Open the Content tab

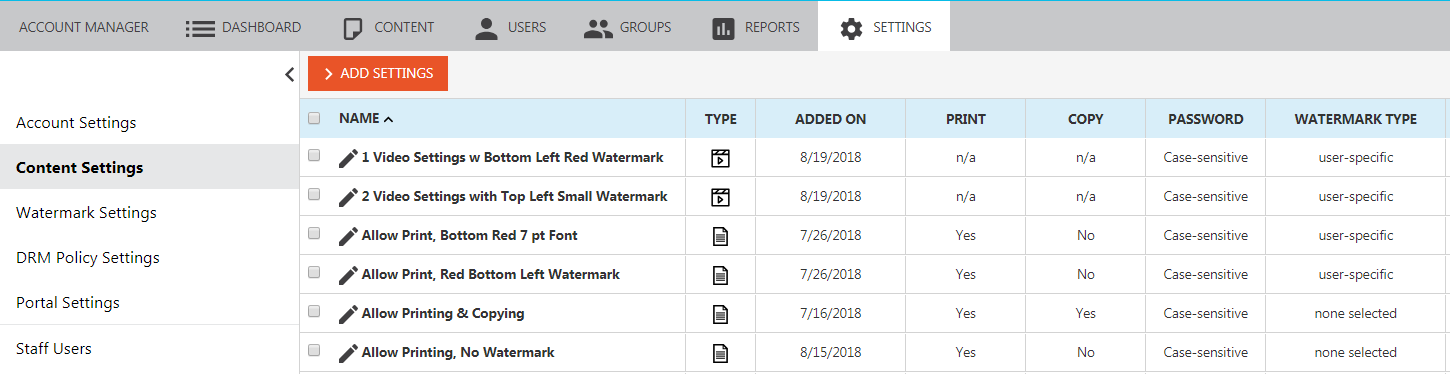point(389,27)
